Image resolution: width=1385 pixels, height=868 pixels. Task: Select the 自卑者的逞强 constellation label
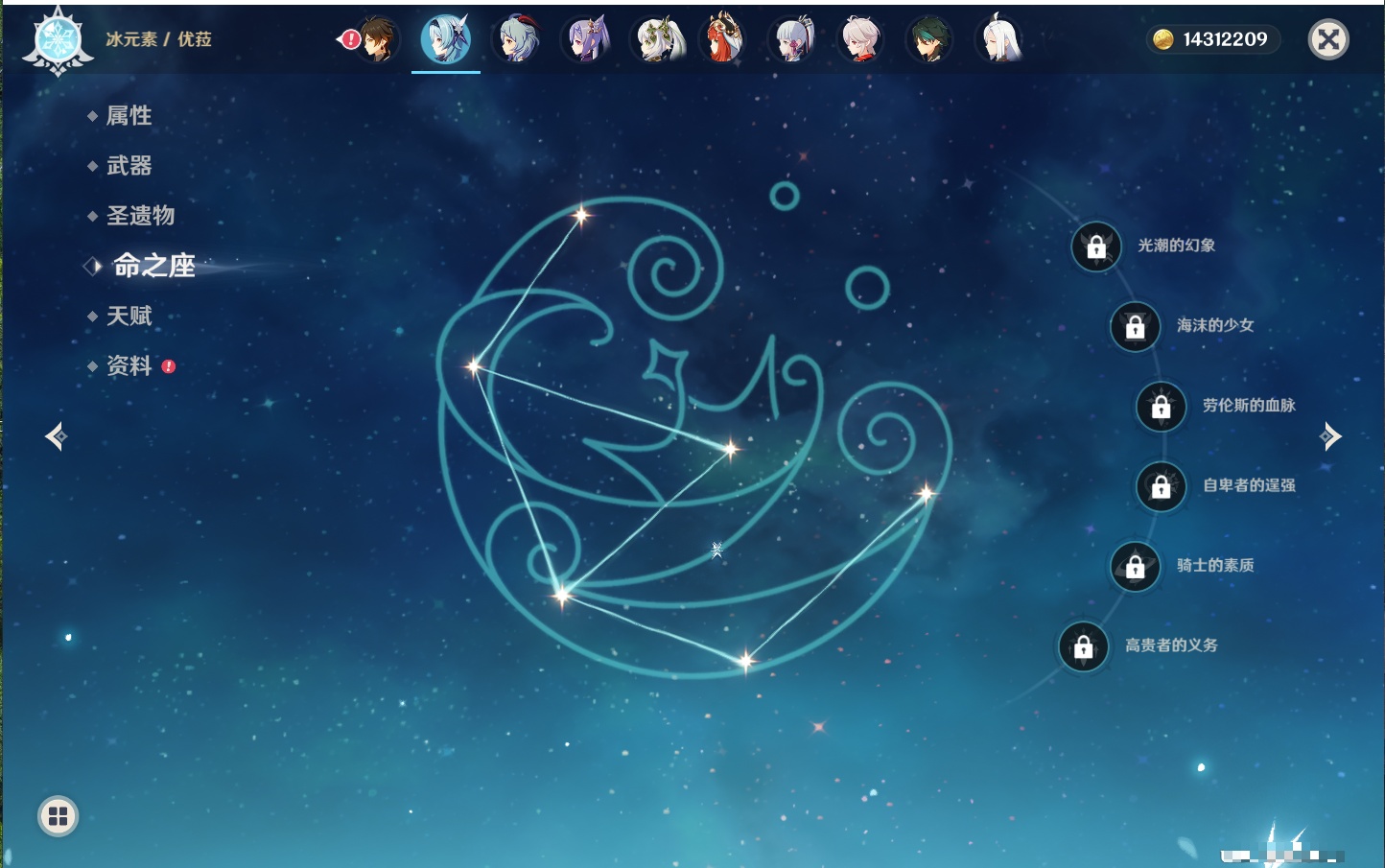pyautogui.click(x=1249, y=485)
